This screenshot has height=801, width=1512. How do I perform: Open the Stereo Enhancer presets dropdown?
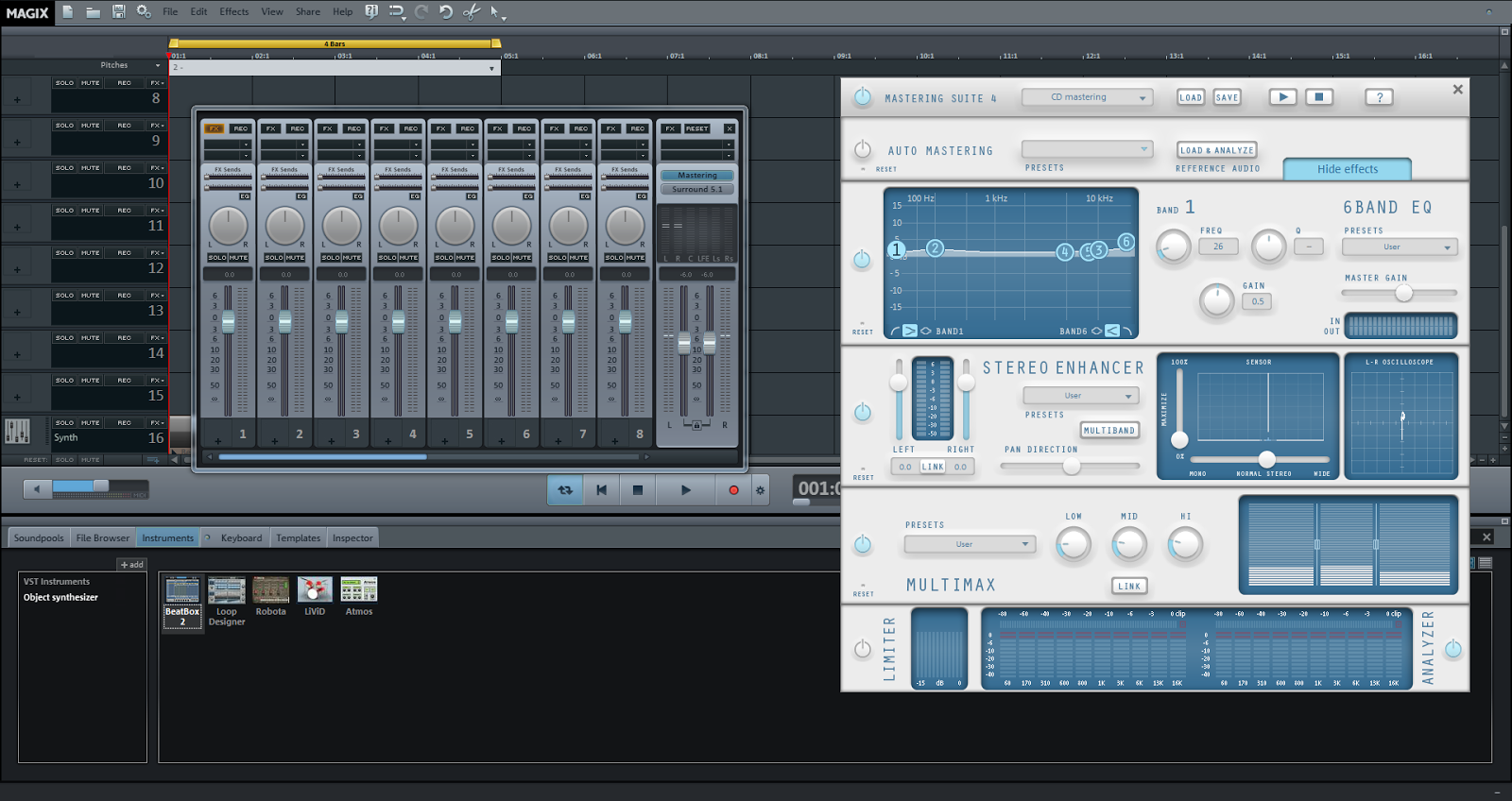[1081, 396]
